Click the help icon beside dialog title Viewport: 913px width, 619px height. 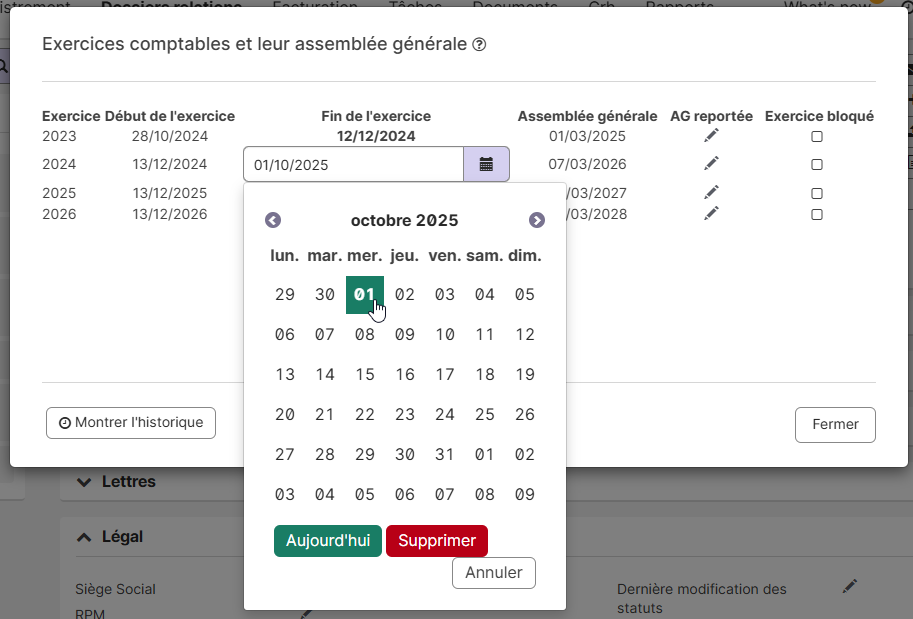(x=479, y=45)
